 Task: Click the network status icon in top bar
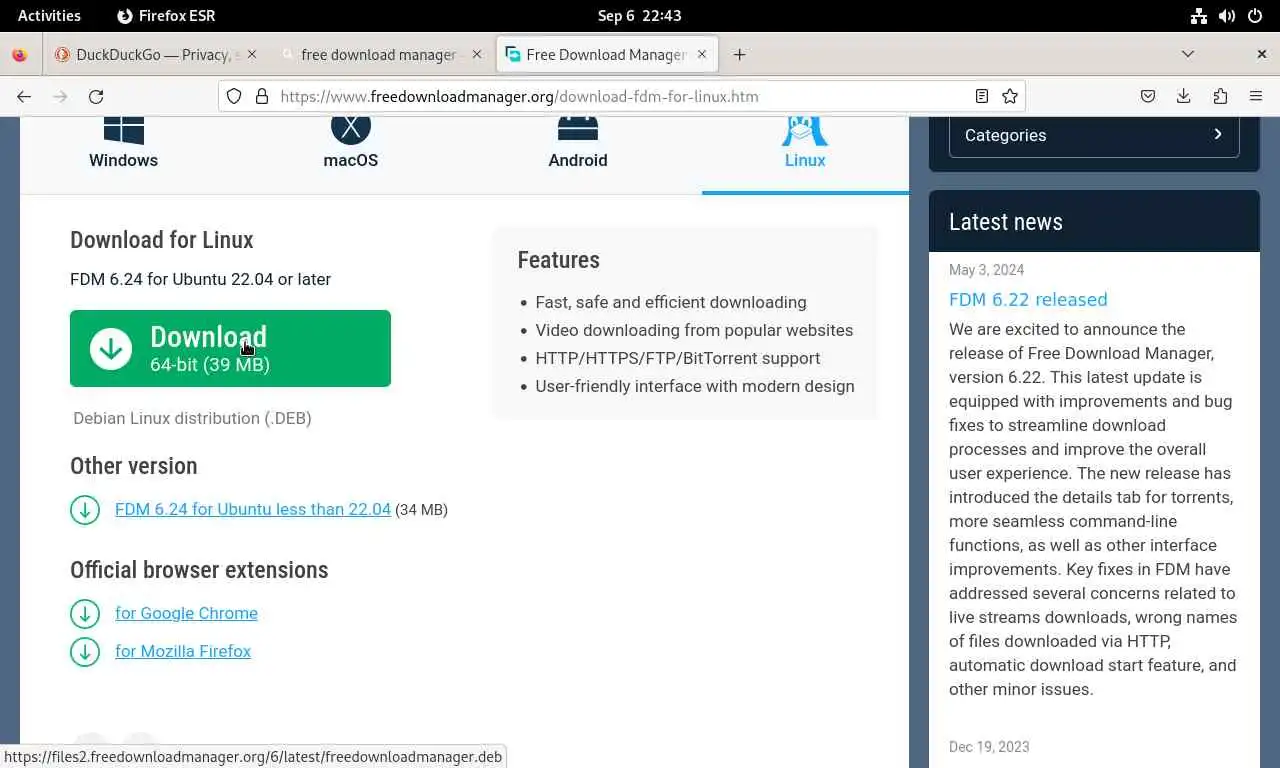1199,15
